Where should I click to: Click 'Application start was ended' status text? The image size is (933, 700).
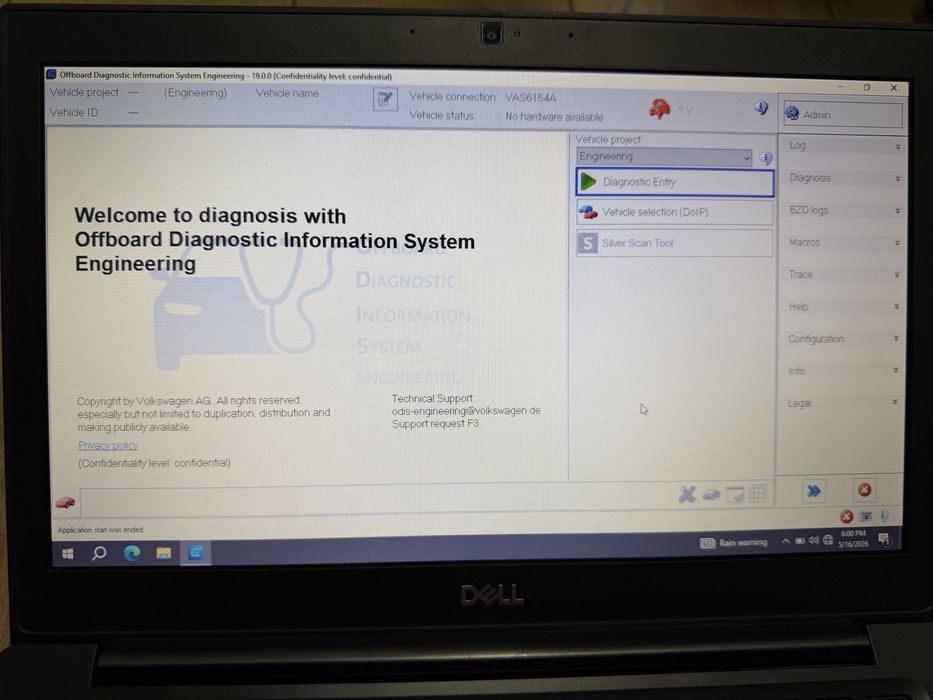click(101, 530)
